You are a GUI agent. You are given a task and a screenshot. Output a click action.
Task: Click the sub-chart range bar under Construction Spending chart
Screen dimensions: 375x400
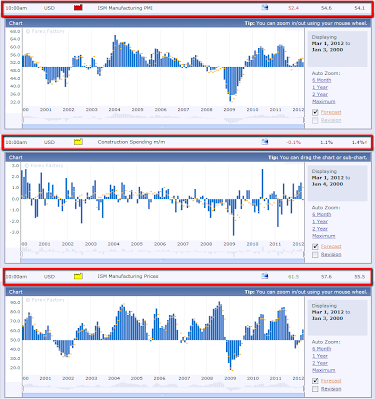[163, 261]
